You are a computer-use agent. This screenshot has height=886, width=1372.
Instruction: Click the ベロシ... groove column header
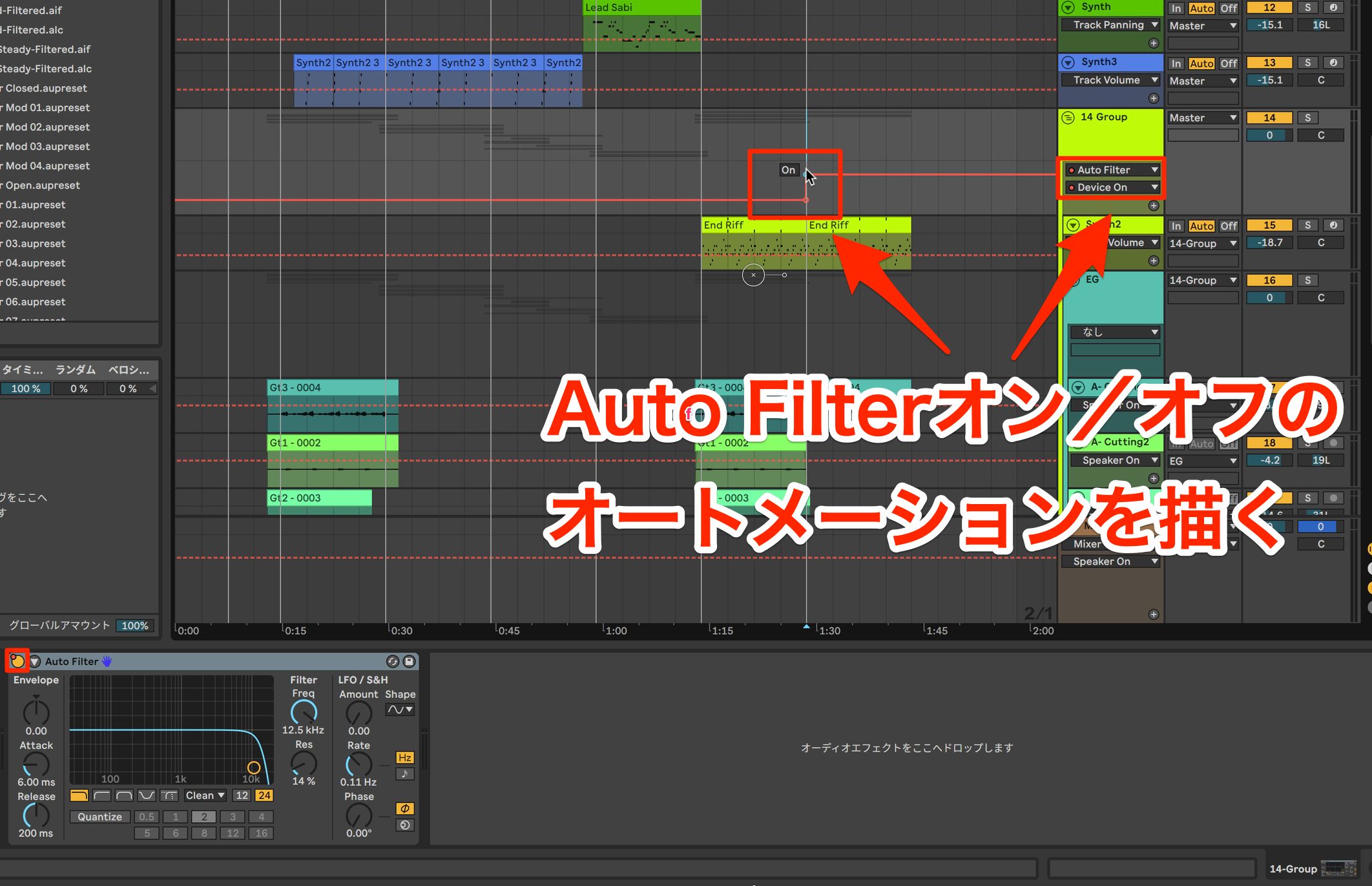point(129,370)
